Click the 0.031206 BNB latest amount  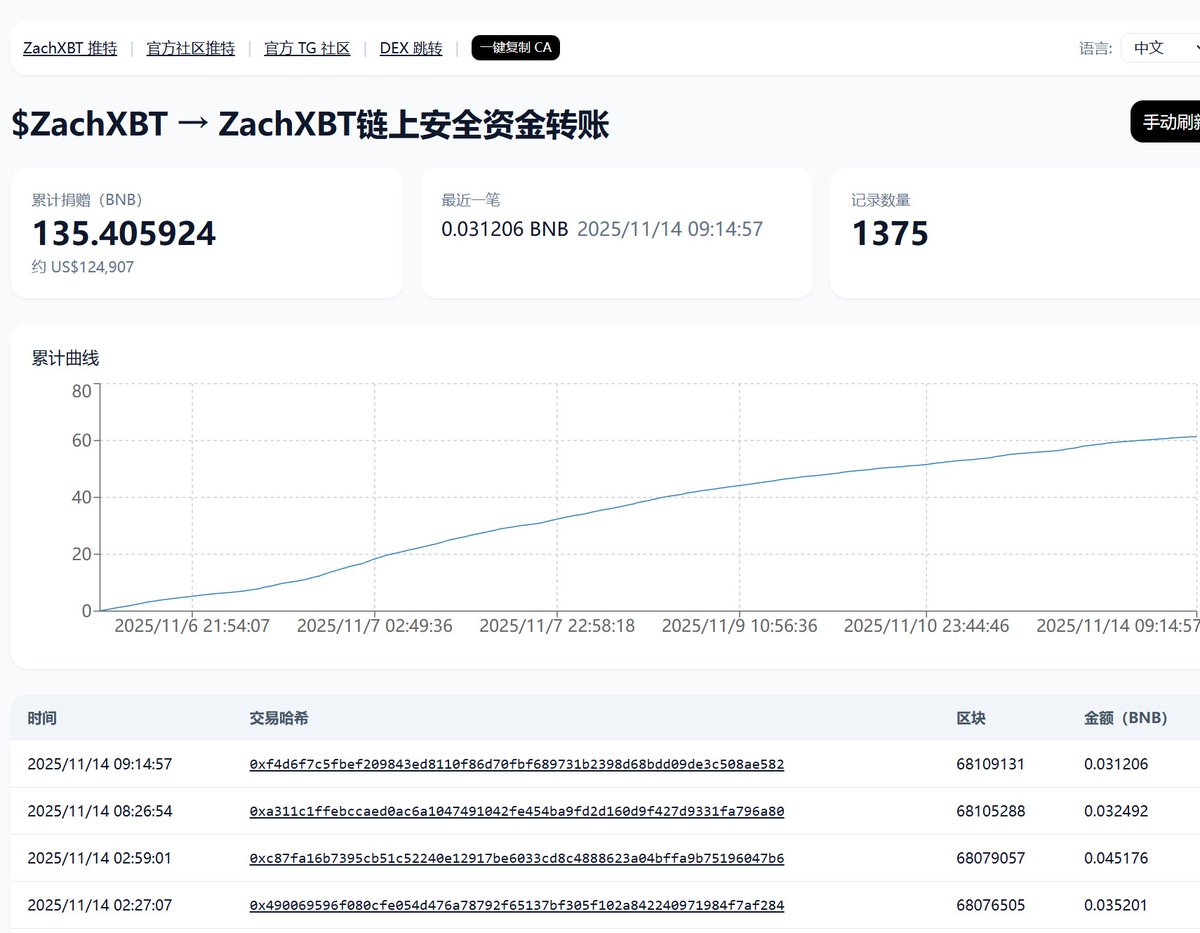tap(505, 229)
